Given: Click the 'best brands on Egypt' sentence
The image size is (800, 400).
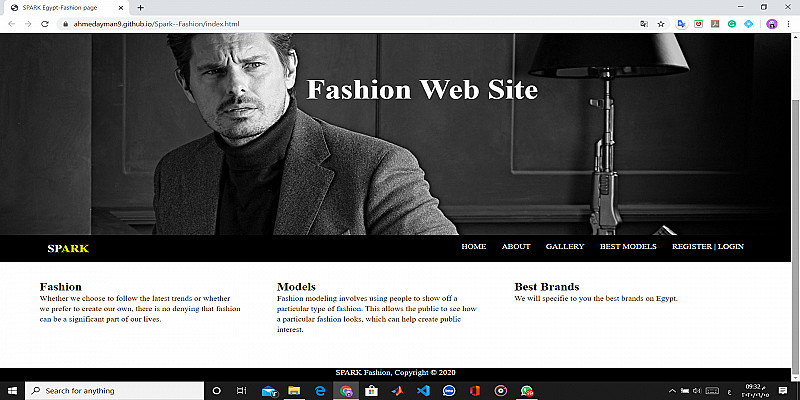Looking at the screenshot, I should (x=596, y=298).
